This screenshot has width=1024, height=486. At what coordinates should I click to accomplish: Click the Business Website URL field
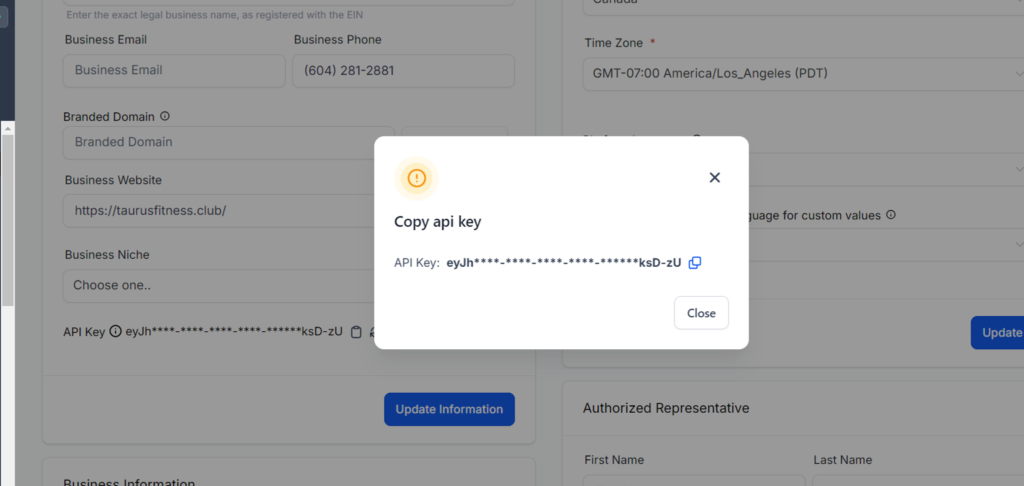[220, 211]
